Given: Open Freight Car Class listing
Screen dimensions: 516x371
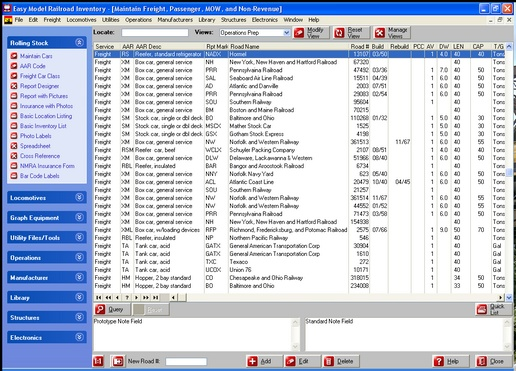Looking at the screenshot, I should 40,76.
